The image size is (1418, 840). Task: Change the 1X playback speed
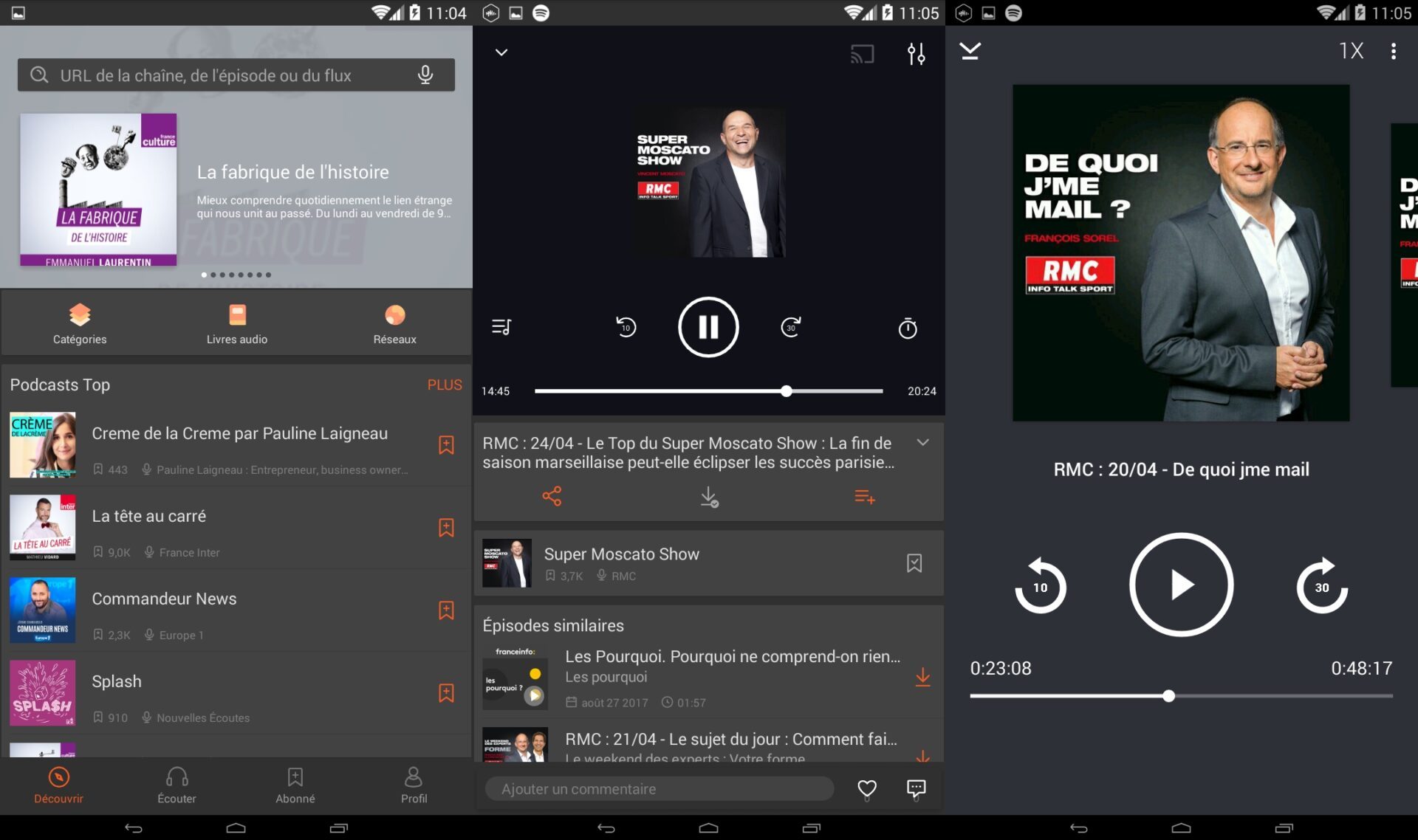[1351, 50]
